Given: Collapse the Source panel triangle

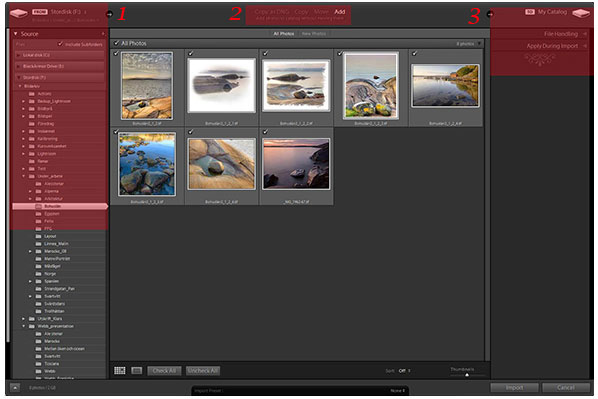Looking at the screenshot, I should coord(16,34).
